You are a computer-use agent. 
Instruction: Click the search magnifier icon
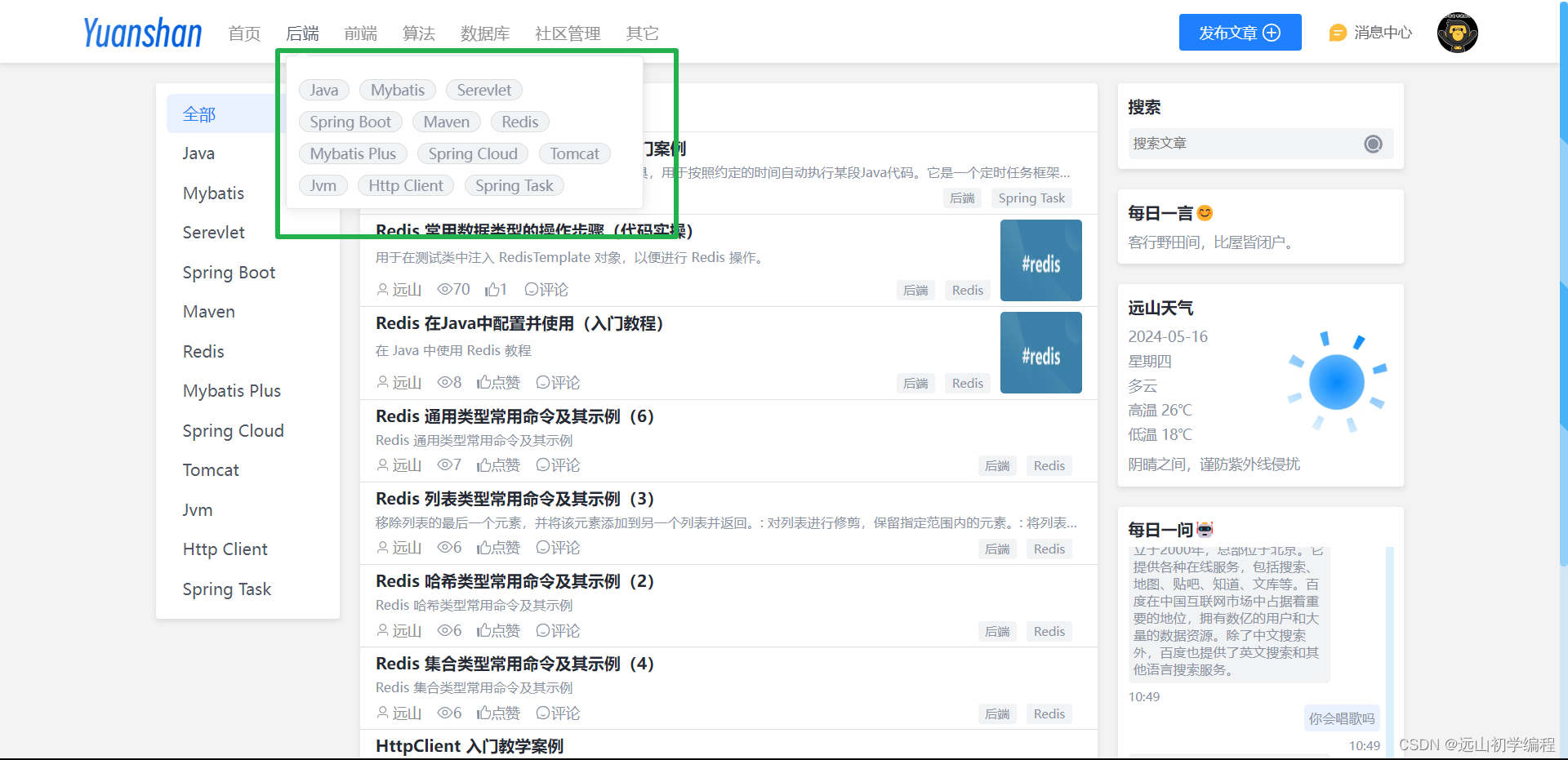coord(1373,144)
